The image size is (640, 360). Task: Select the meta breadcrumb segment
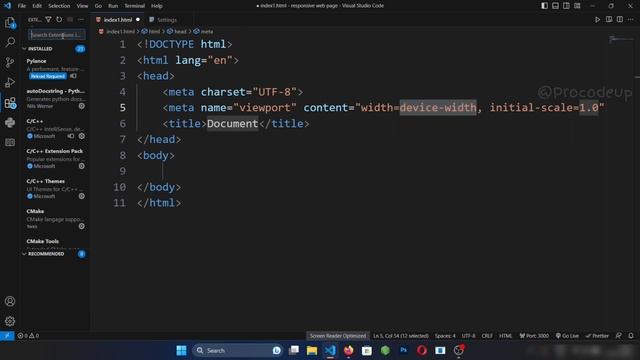coord(203,31)
